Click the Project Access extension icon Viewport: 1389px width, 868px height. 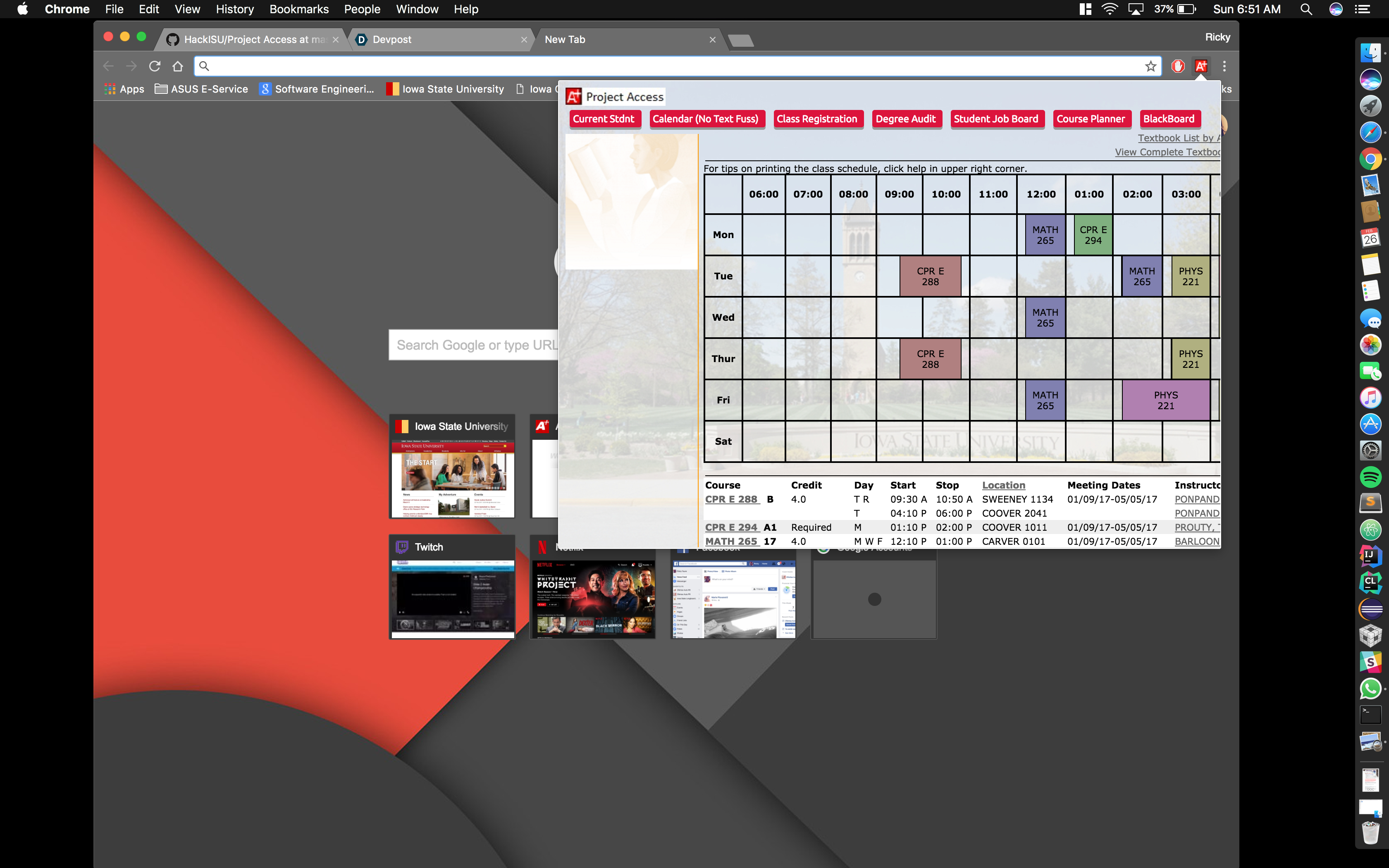coord(1201,67)
